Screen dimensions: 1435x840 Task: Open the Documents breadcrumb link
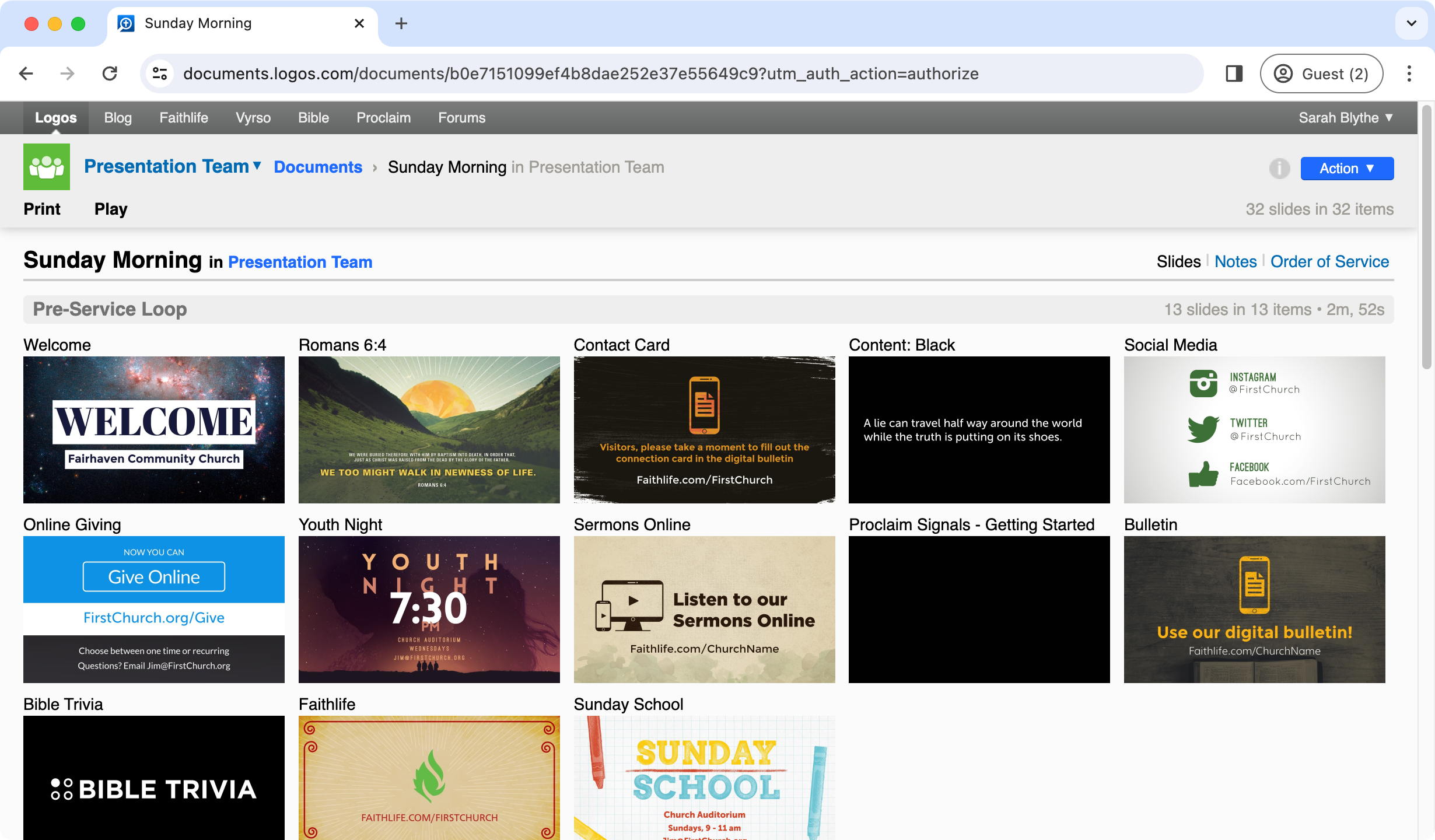[x=318, y=167]
